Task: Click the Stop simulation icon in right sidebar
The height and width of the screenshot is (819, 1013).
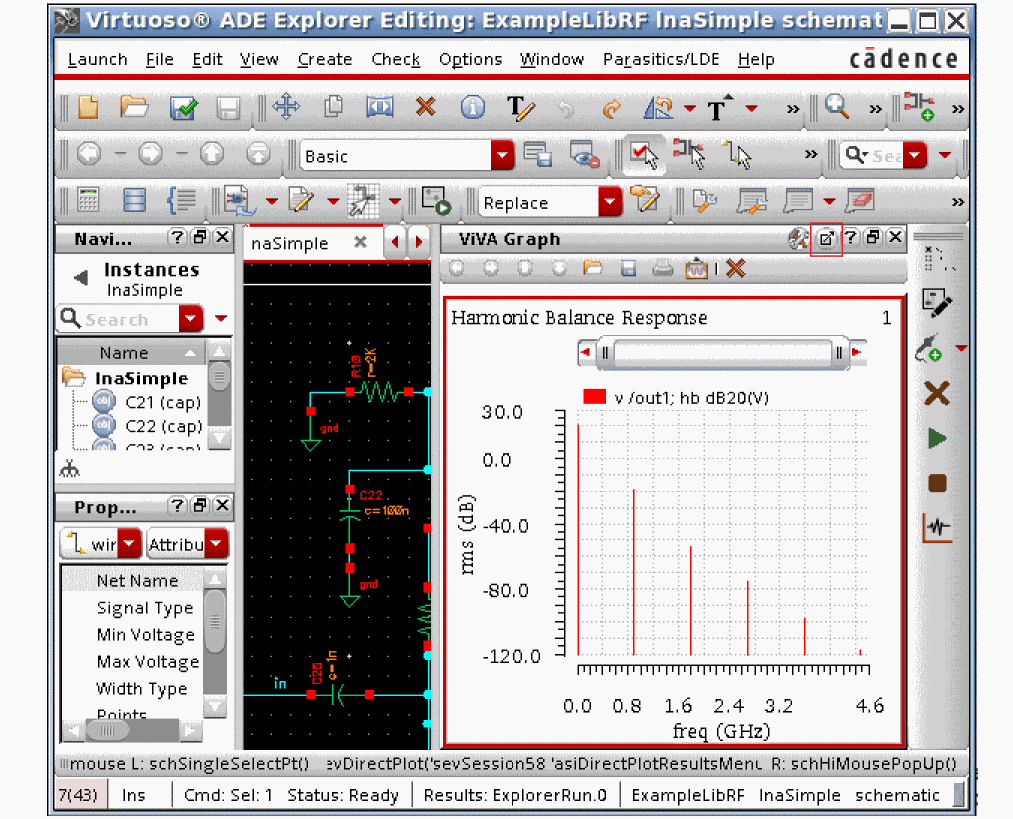Action: (x=936, y=483)
